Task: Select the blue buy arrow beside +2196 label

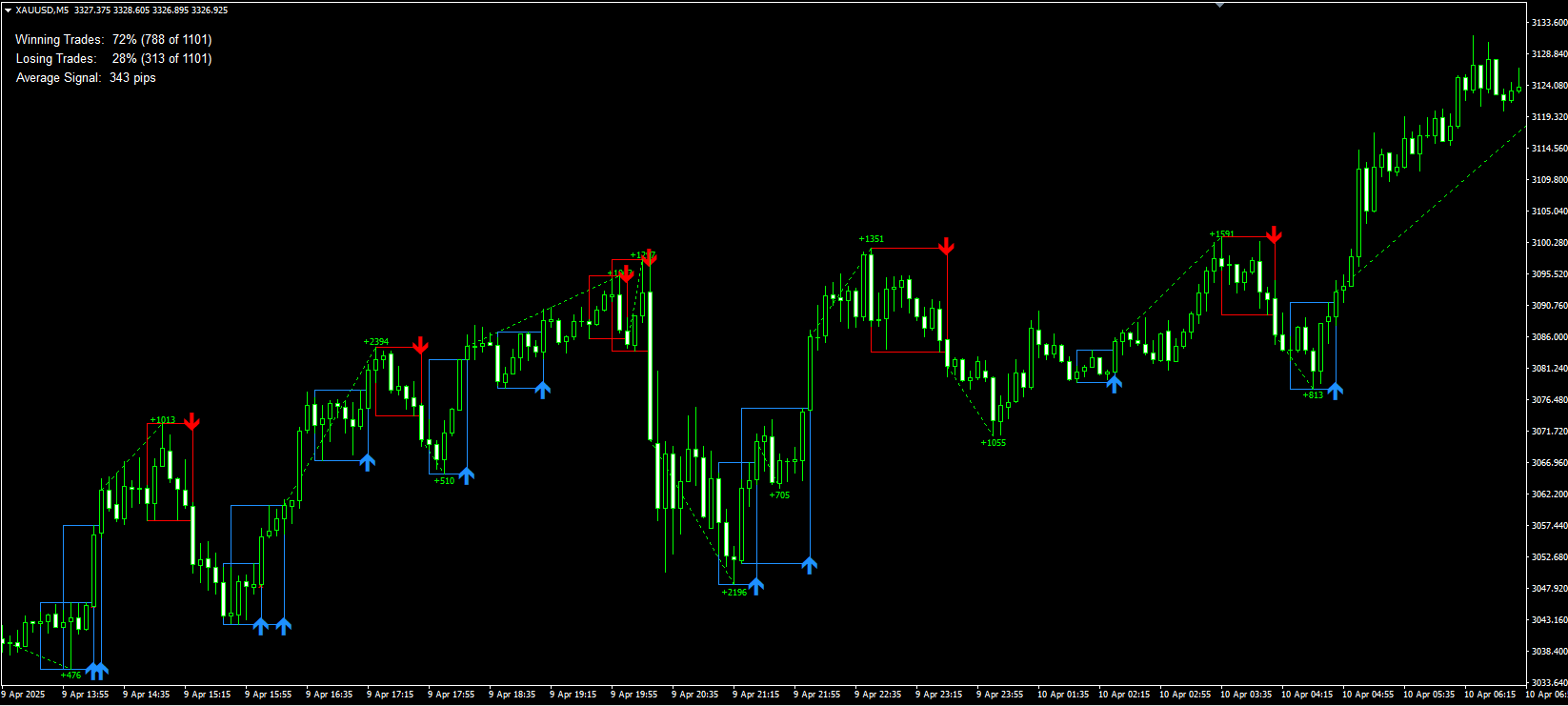Action: click(755, 585)
